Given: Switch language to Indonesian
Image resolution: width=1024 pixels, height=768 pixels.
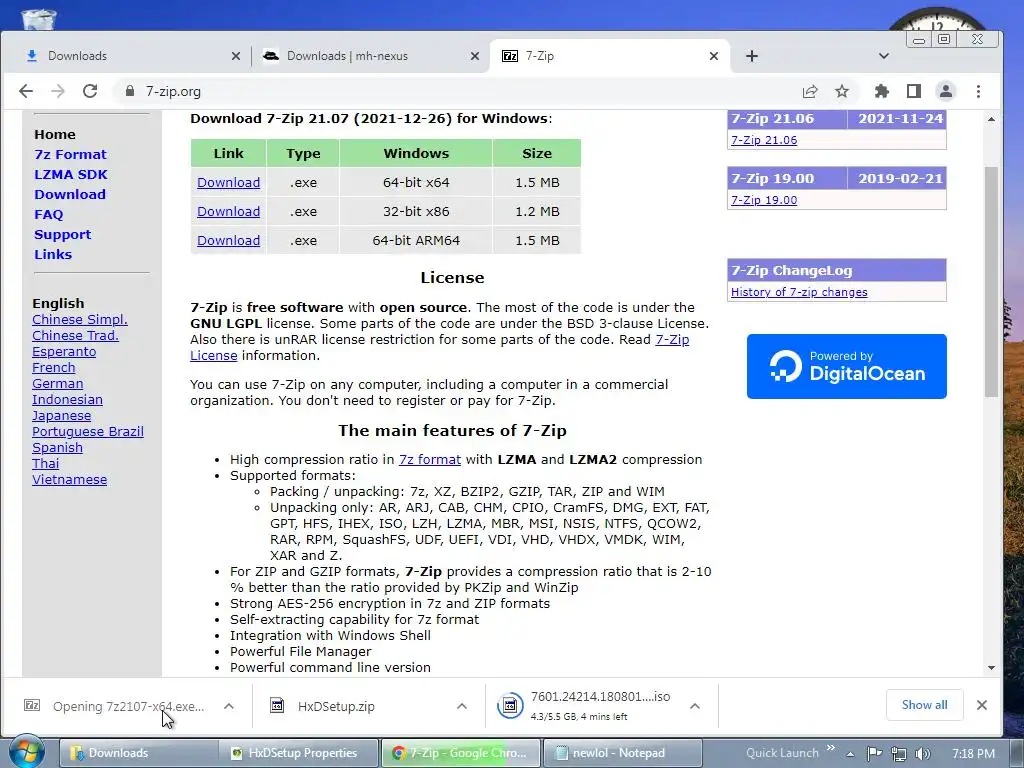Looking at the screenshot, I should 67,400.
